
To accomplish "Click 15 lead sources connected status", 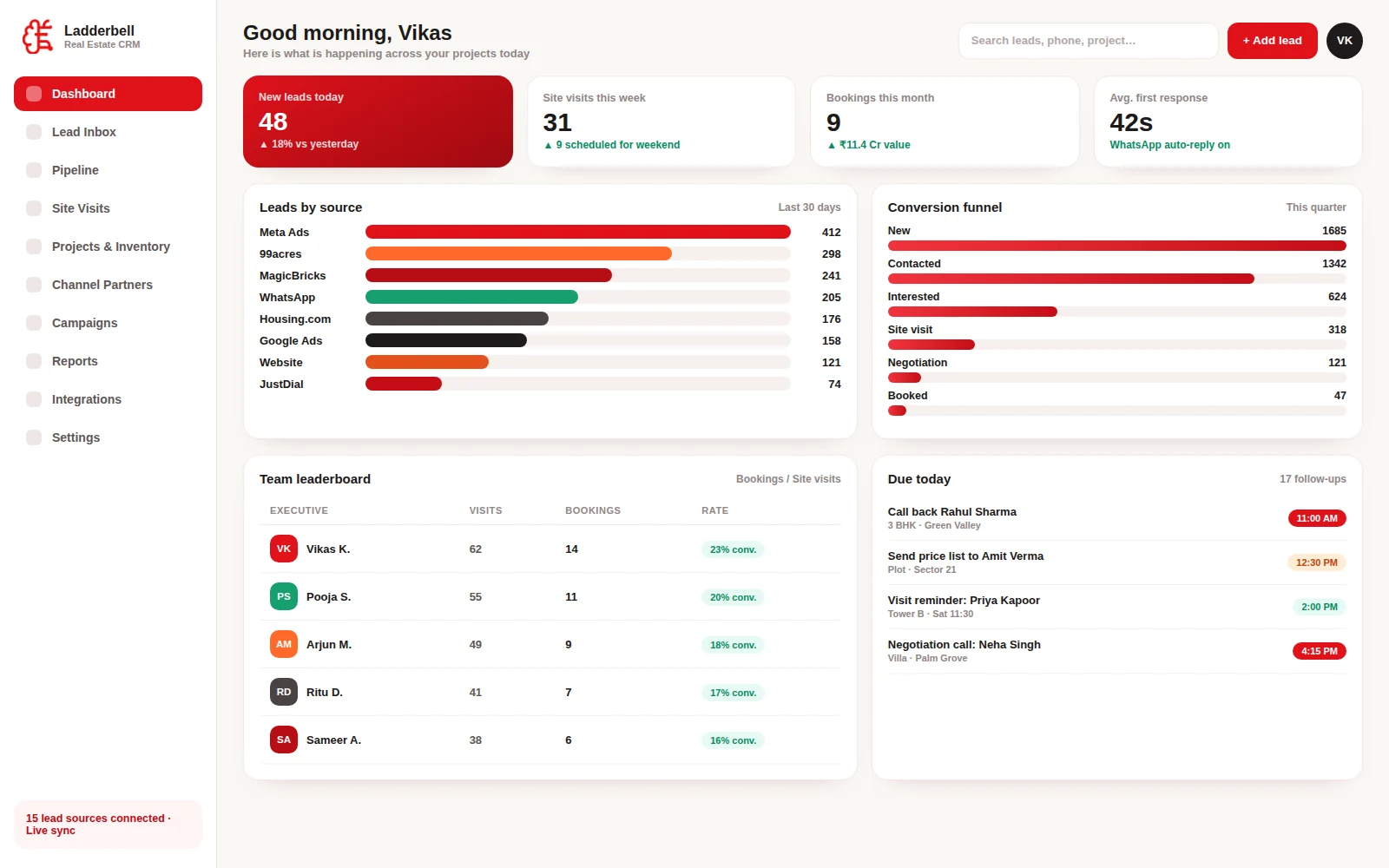I will pos(108,825).
